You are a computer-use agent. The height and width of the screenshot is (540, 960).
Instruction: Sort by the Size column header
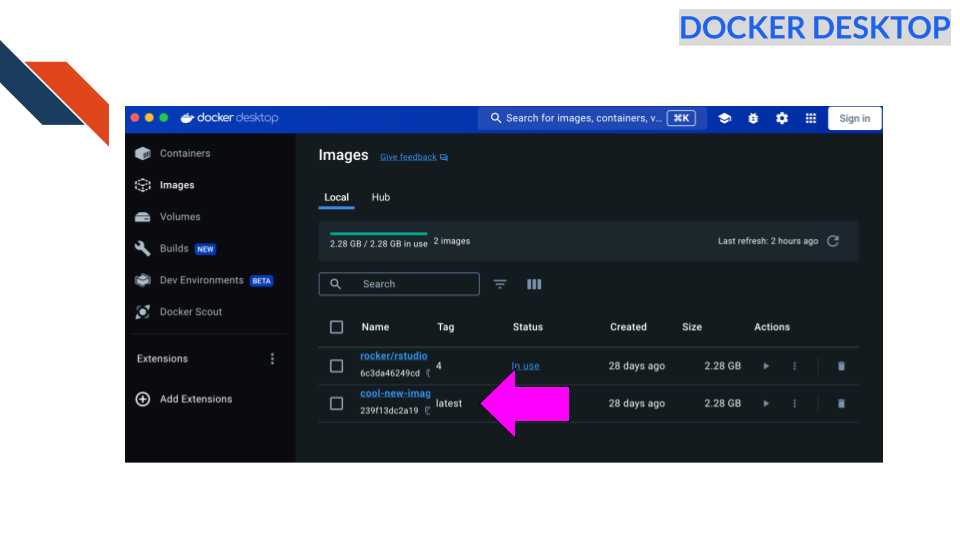point(692,327)
